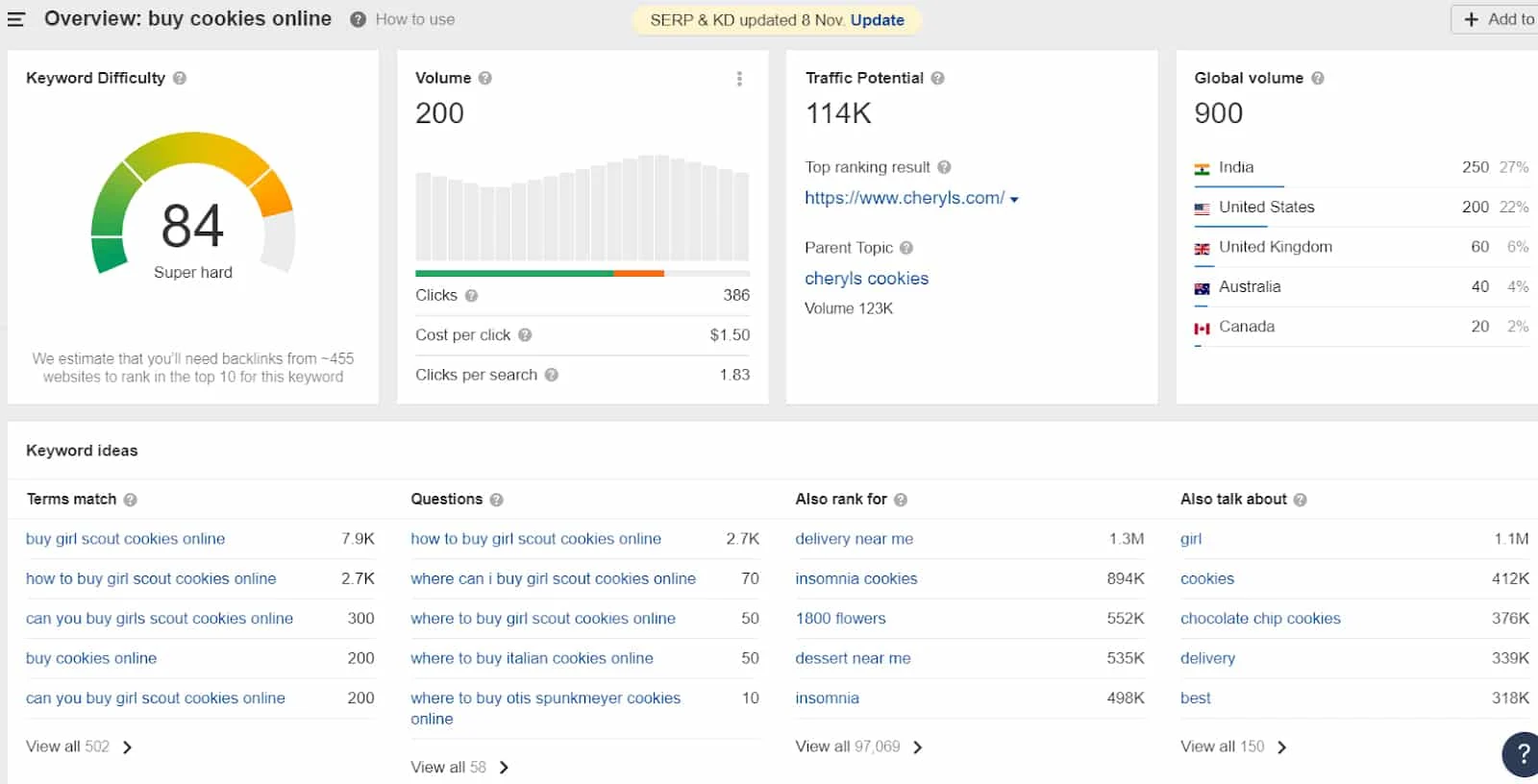Open the help chat bubble button
Image resolution: width=1538 pixels, height=784 pixels.
tap(1522, 754)
